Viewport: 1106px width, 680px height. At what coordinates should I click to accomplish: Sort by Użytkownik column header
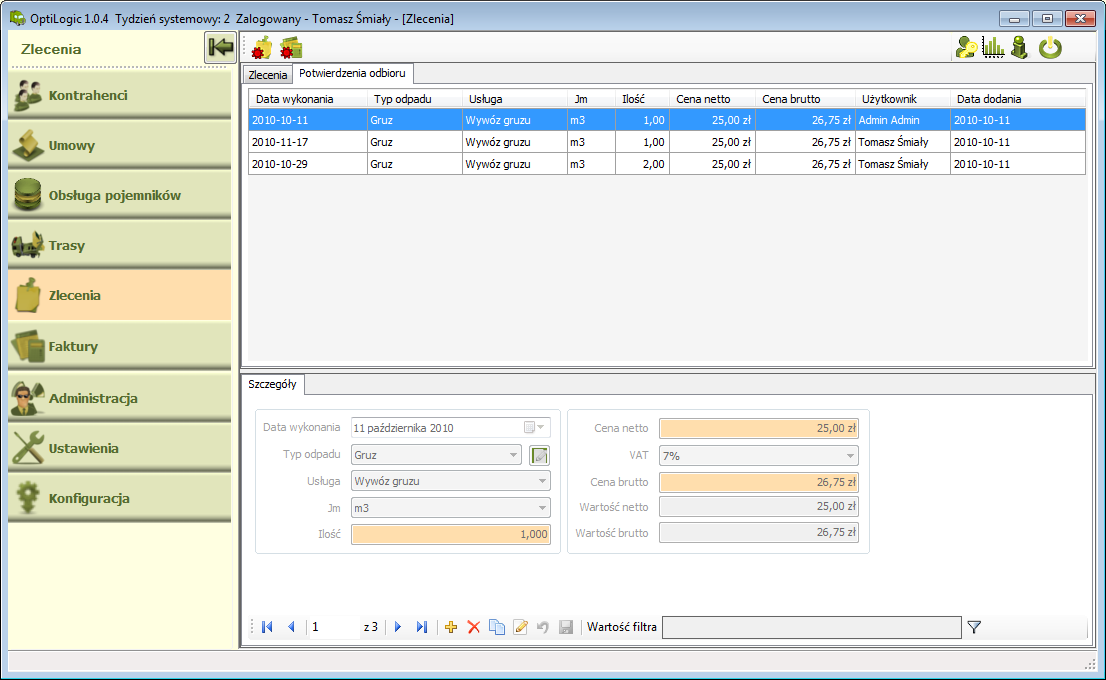pyautogui.click(x=903, y=99)
